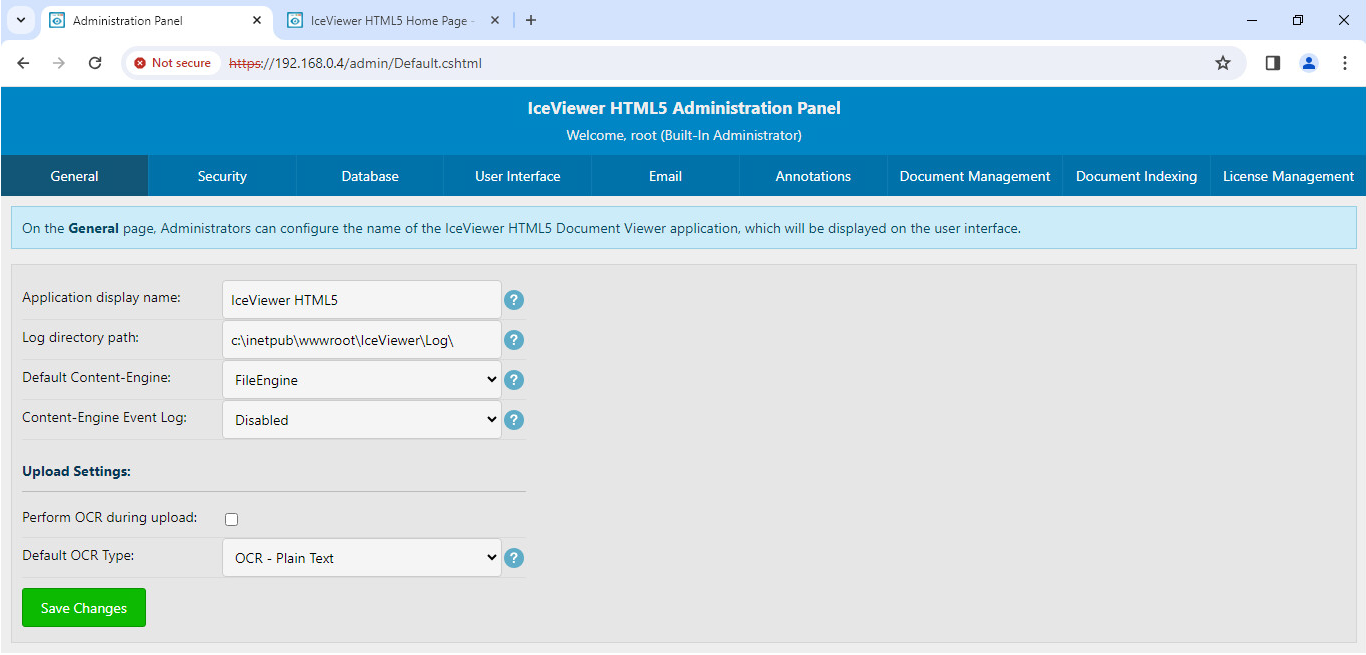
Task: Click help icon for Content-Engine Event Log
Action: (x=514, y=420)
